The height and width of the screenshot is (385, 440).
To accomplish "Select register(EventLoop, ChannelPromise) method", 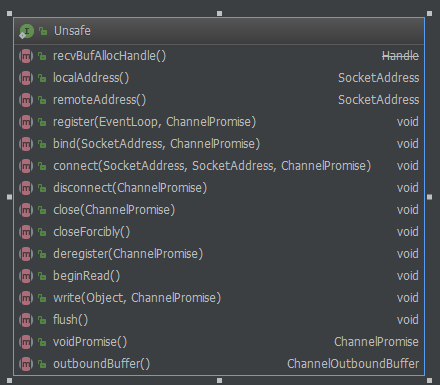I will tap(154, 122).
